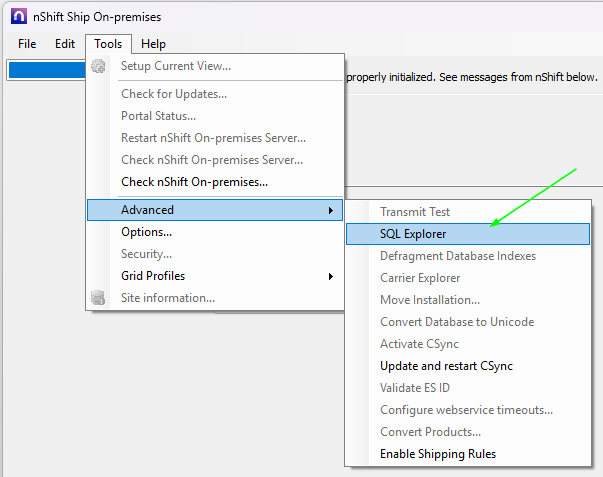Image resolution: width=603 pixels, height=477 pixels.
Task: Select Convert Database to Unicode
Action: point(457,322)
